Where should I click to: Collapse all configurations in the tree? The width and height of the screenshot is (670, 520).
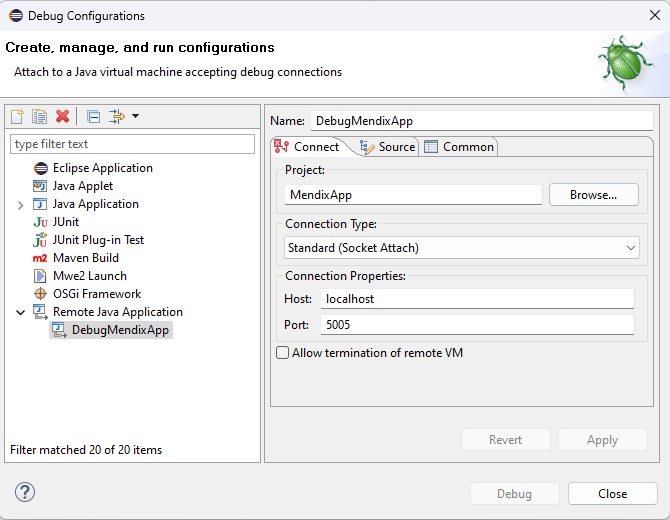coord(93,117)
